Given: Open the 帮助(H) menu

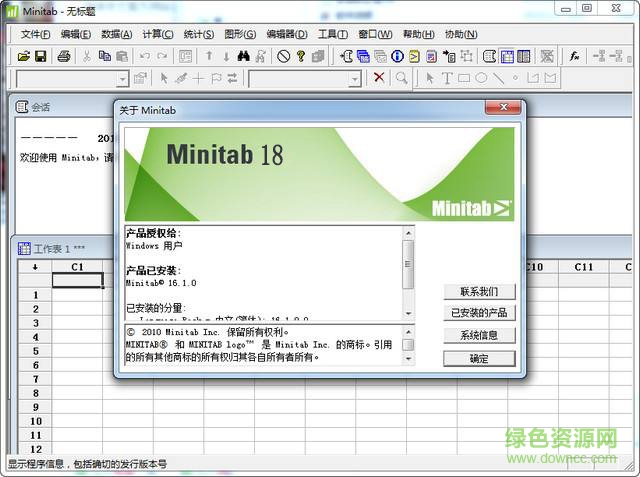Looking at the screenshot, I should click(x=419, y=34).
